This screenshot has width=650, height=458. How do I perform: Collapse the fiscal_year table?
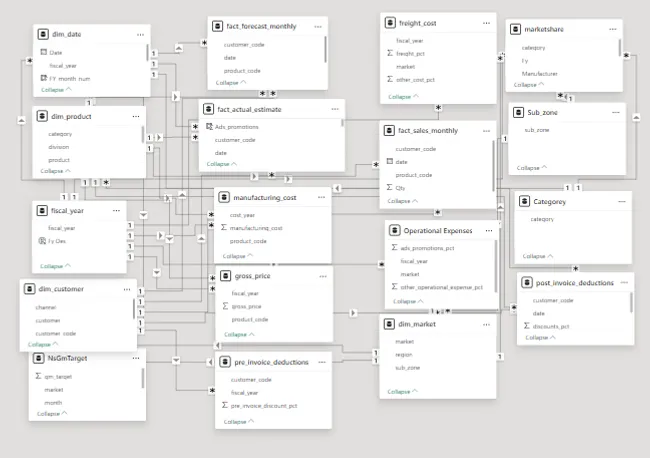coord(55,266)
